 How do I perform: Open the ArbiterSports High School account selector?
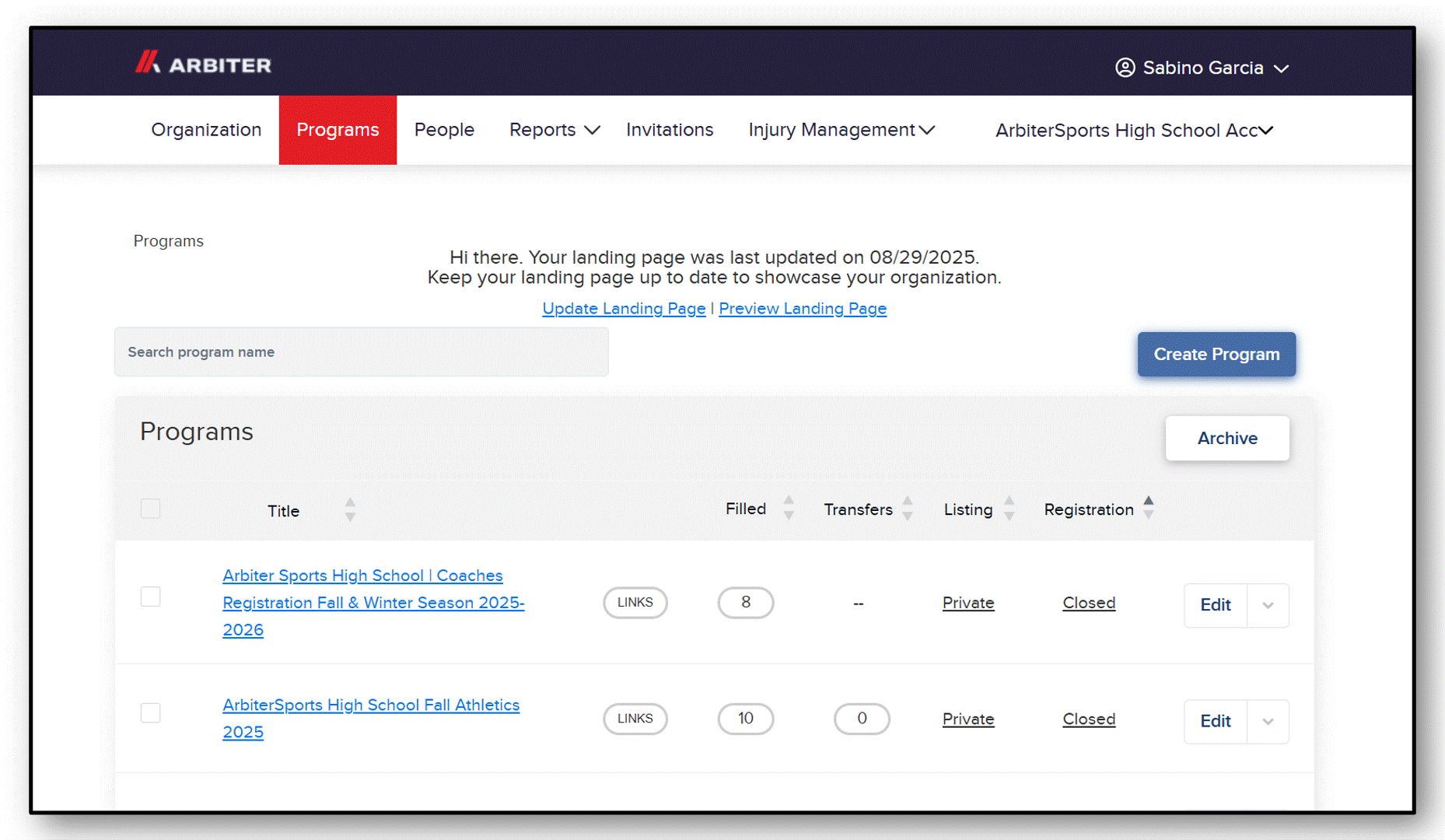pyautogui.click(x=1135, y=131)
